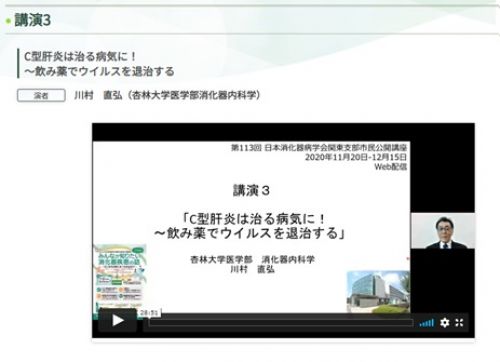Select speaker name 川村 直弘 beside 演者

(x=98, y=95)
